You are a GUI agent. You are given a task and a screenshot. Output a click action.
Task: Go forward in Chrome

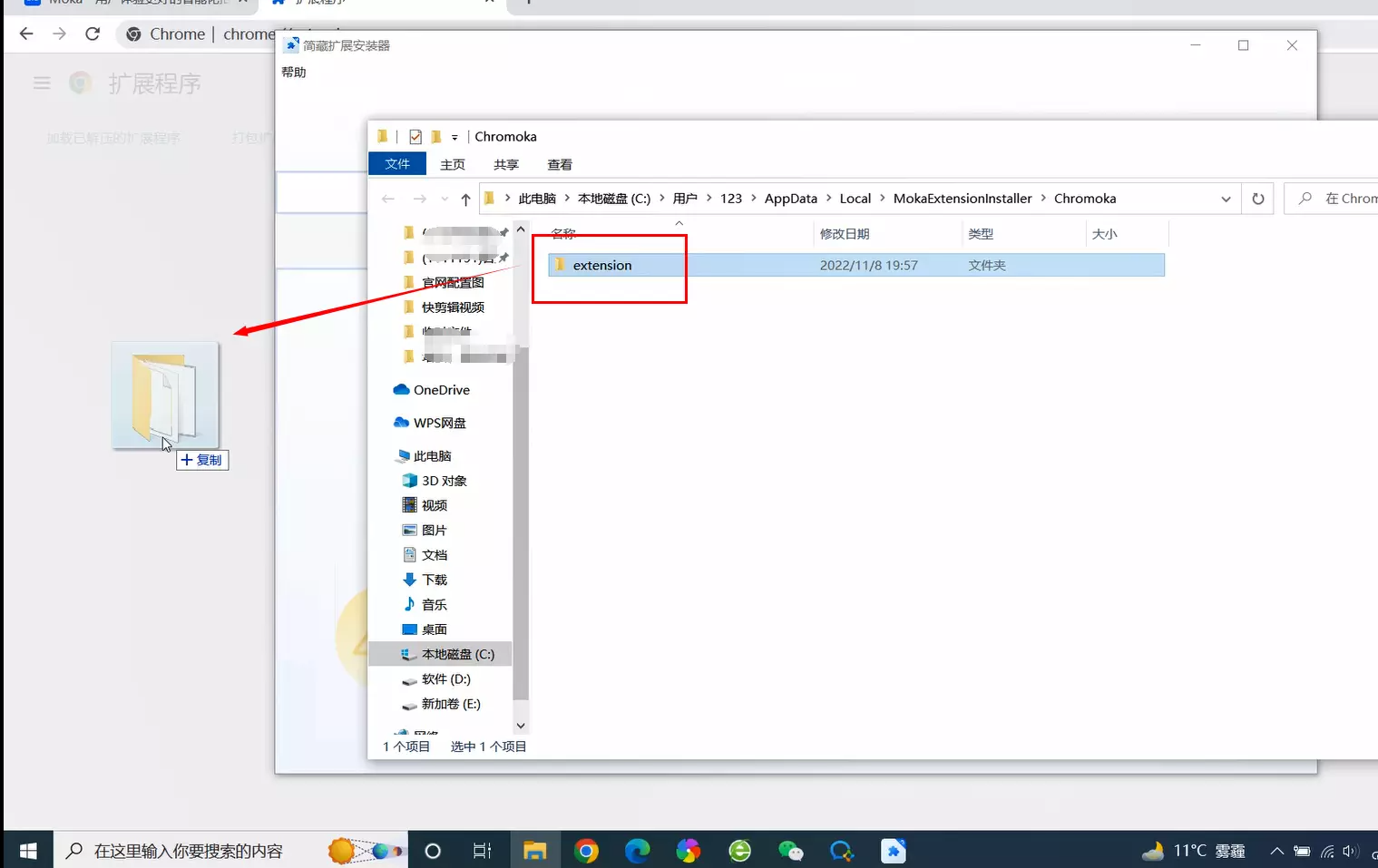(59, 34)
